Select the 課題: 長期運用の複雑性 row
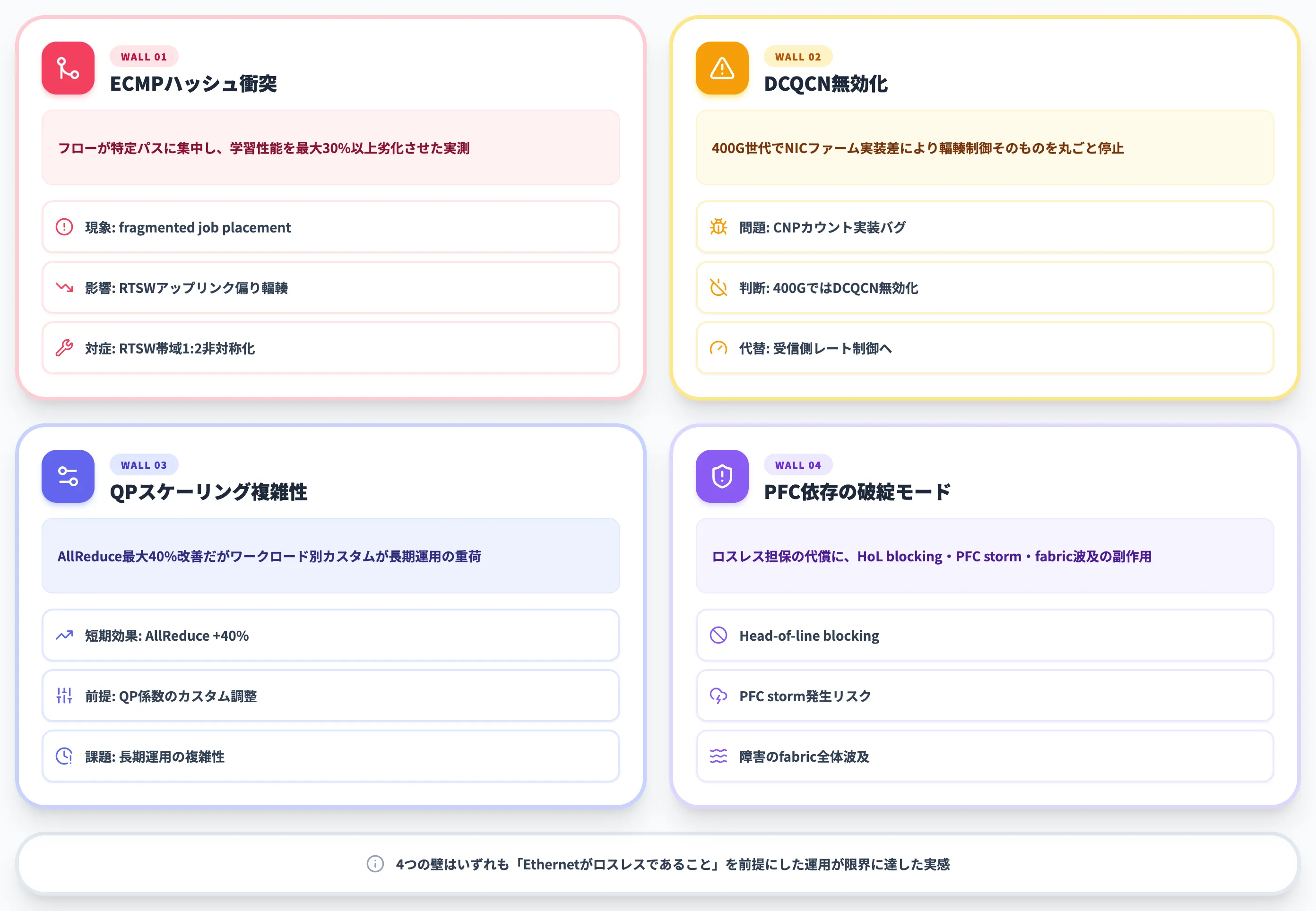1316x911 pixels. coord(330,756)
